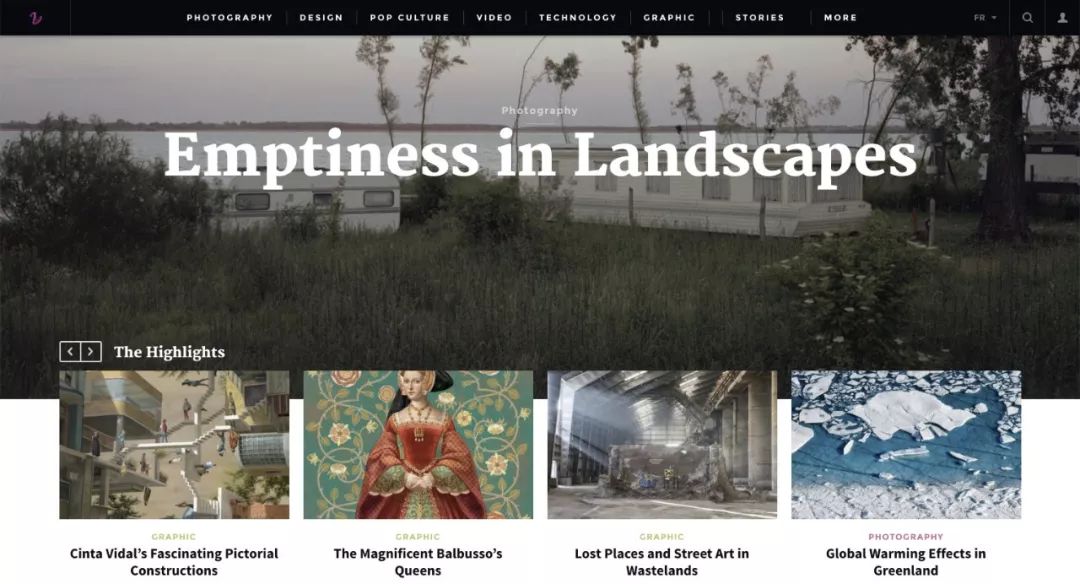The width and height of the screenshot is (1080, 584).
Task: Go to previous highlight with left arrow
Action: coord(70,352)
